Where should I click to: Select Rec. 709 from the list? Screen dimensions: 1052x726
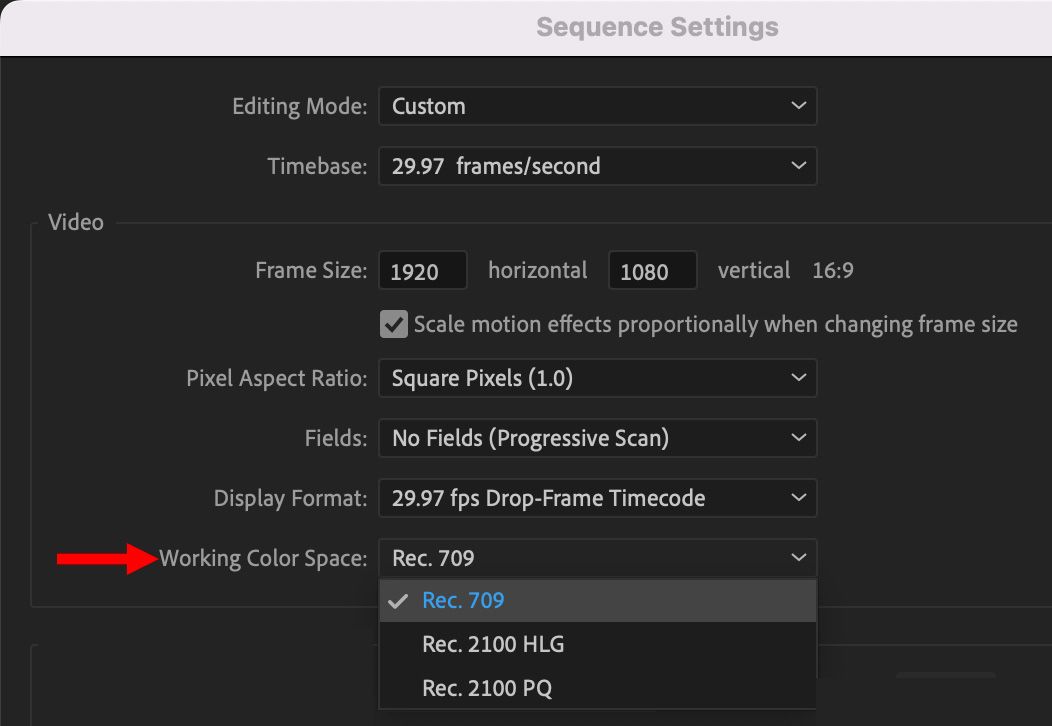coord(597,601)
